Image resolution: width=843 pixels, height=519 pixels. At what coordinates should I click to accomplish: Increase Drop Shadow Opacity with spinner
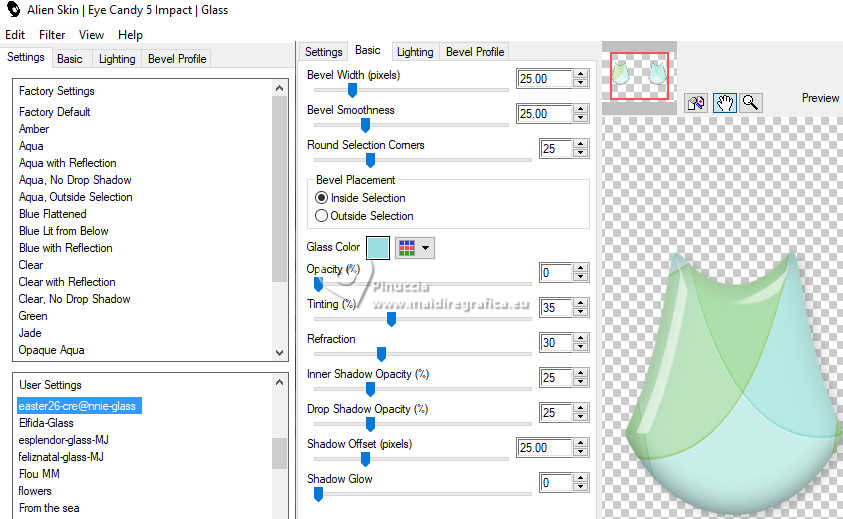pos(580,408)
